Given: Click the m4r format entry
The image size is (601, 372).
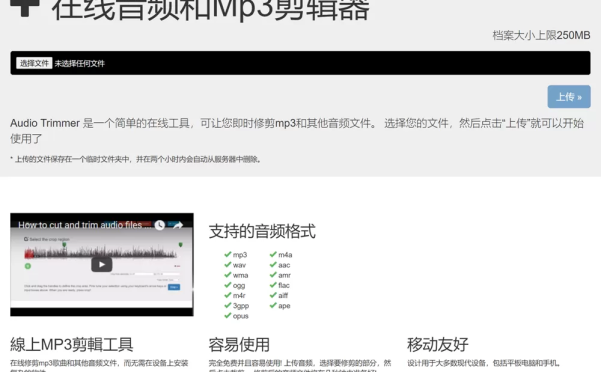Looking at the screenshot, I should tap(239, 295).
